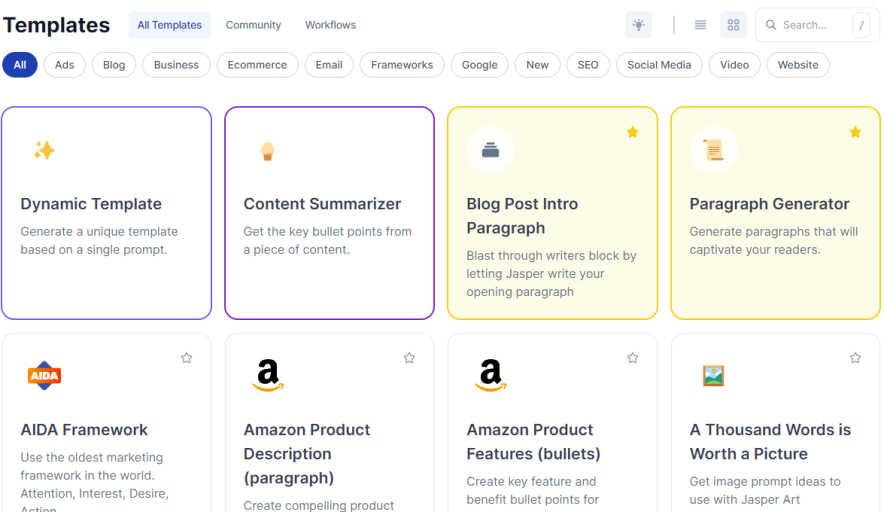Click the scroll icon on Paragraph Generator

713,150
